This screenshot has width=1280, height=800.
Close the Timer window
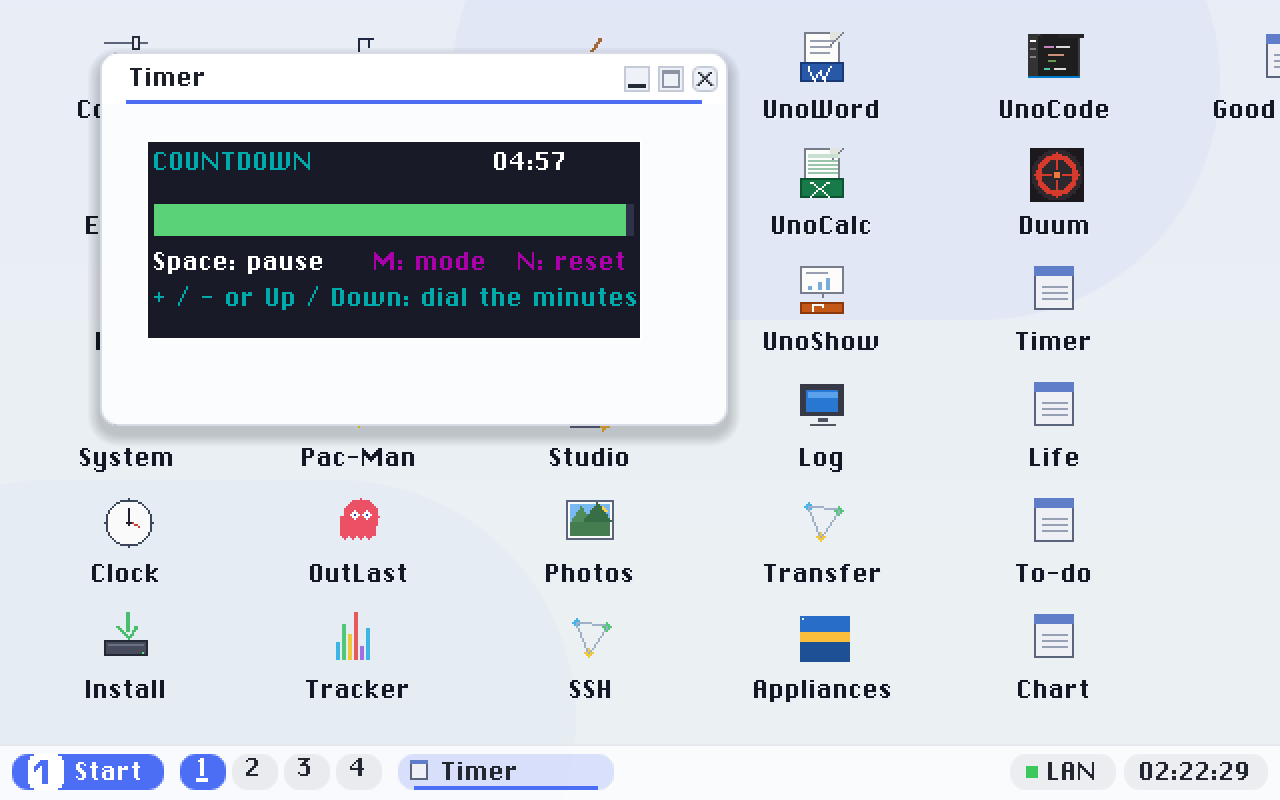[705, 79]
